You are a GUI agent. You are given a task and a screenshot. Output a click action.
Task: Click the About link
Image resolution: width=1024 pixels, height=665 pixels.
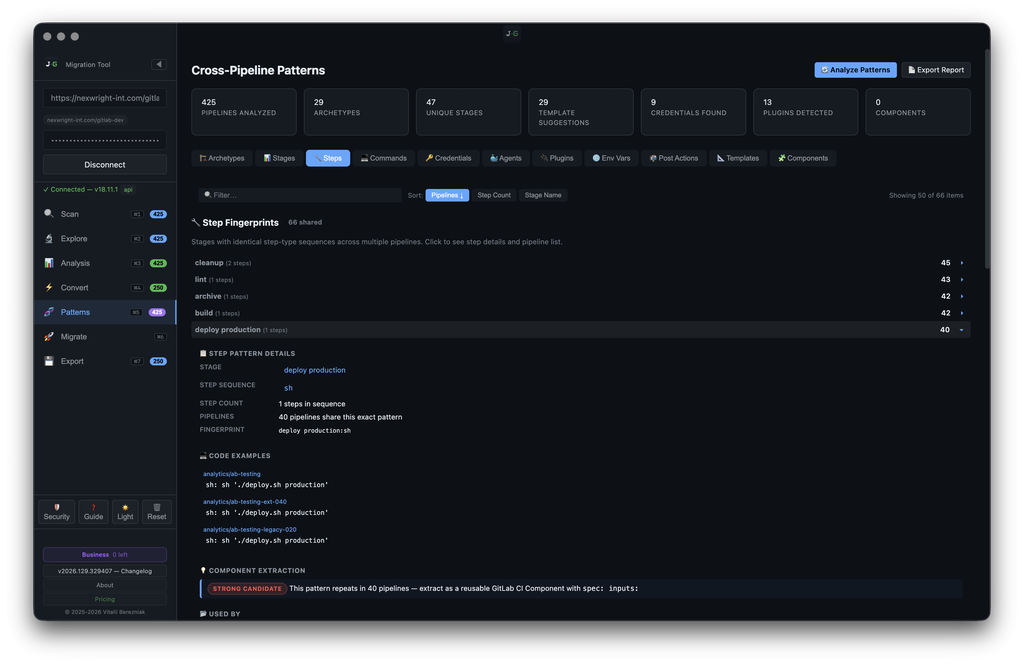point(104,585)
